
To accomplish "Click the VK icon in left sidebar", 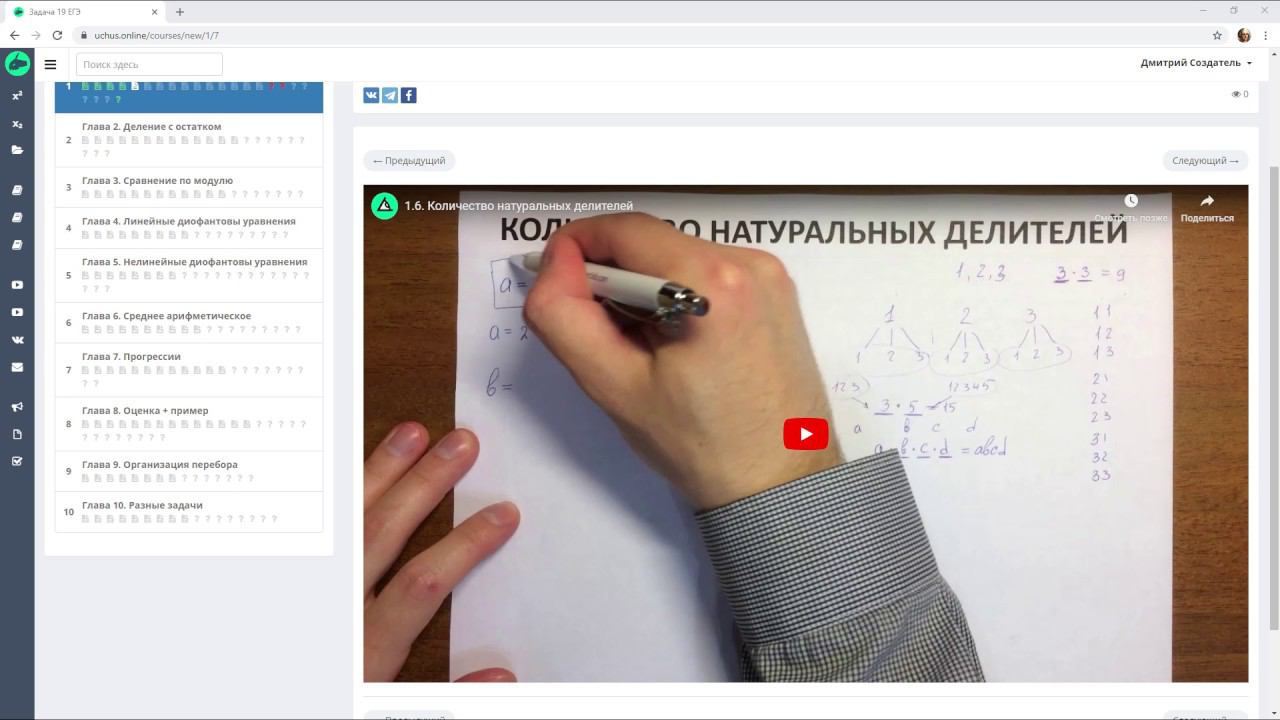I will click(17, 340).
